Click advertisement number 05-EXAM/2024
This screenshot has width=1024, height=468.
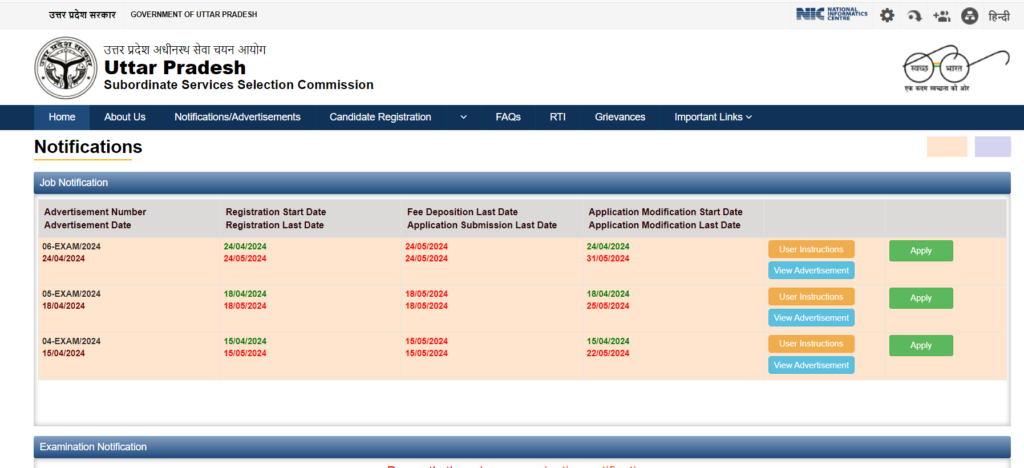[x=72, y=294]
